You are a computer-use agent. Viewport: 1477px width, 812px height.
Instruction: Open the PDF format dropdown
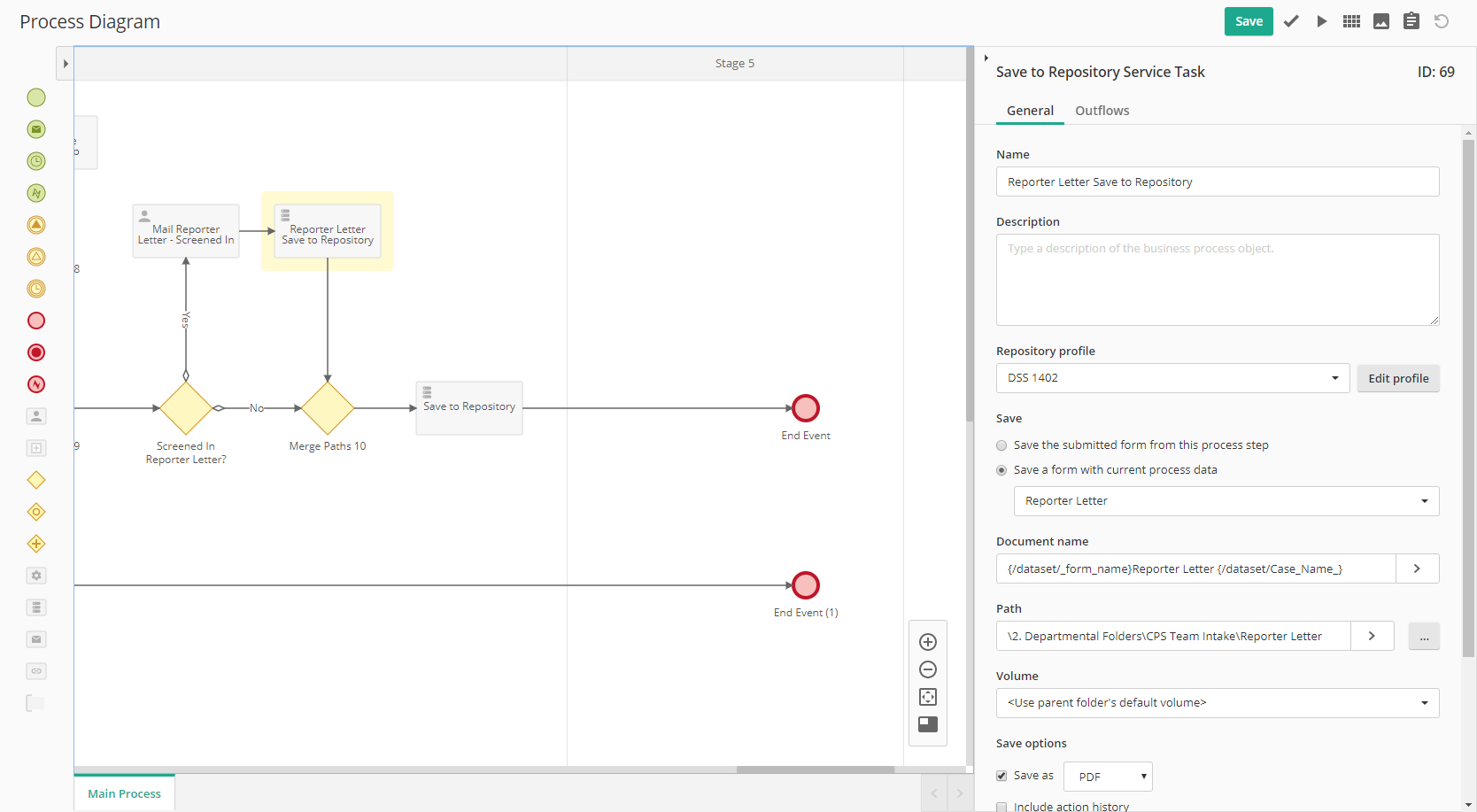(1108, 777)
